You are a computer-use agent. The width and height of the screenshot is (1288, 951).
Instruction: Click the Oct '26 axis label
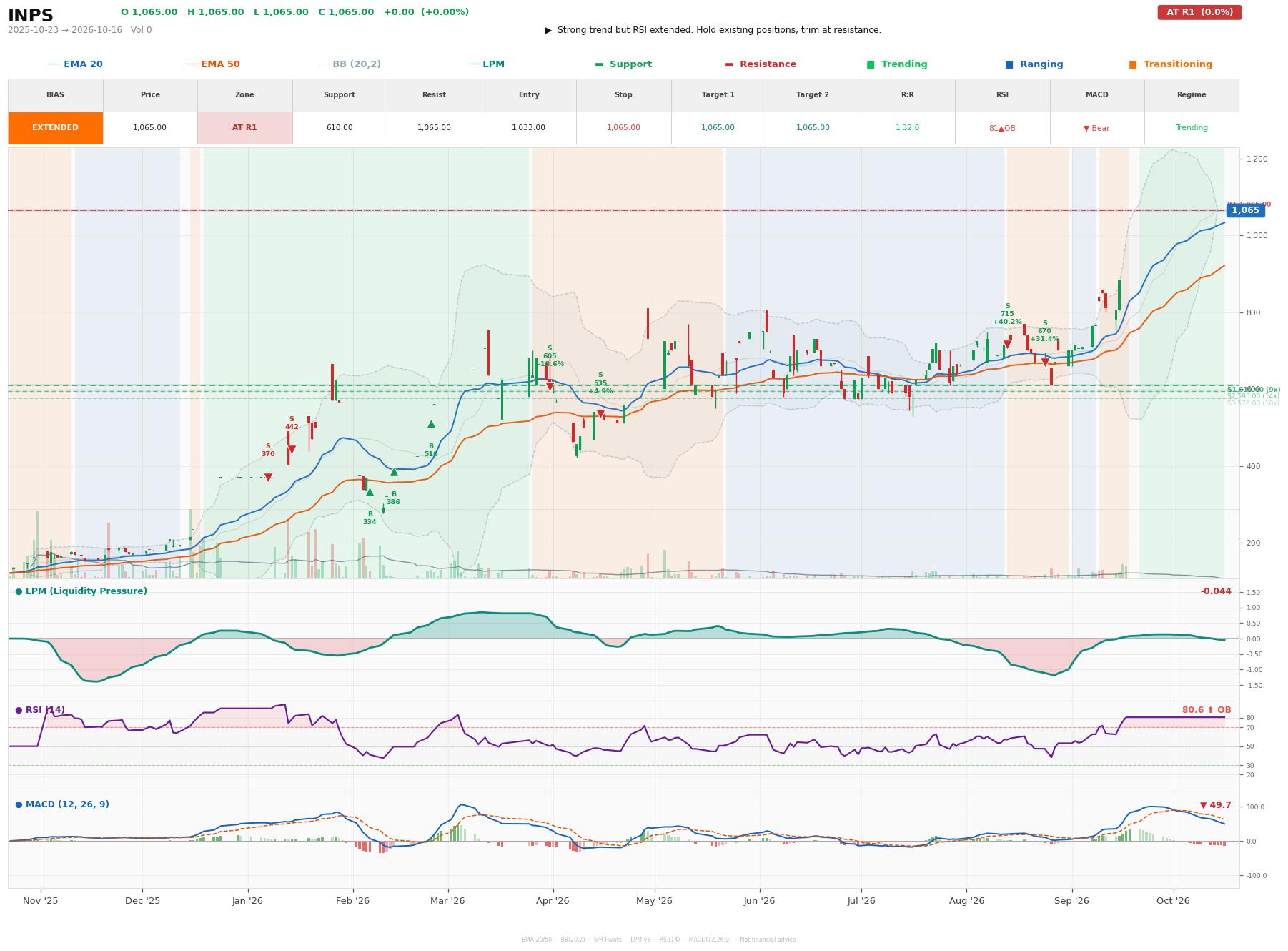pyautogui.click(x=1173, y=901)
